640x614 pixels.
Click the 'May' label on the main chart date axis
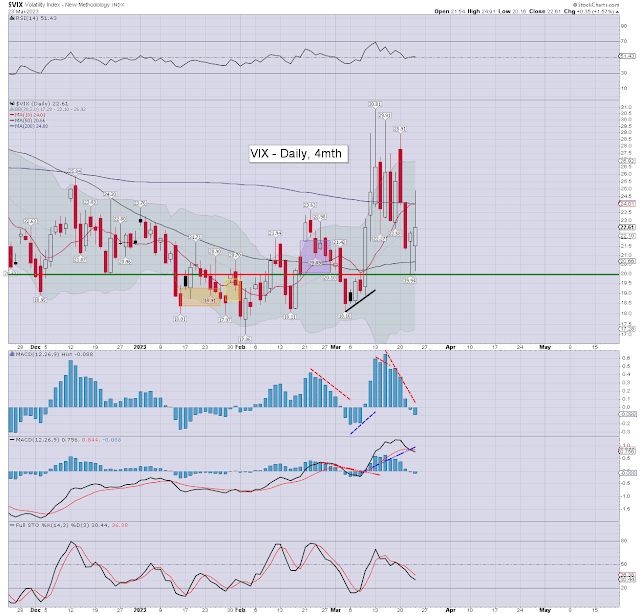[x=545, y=347]
